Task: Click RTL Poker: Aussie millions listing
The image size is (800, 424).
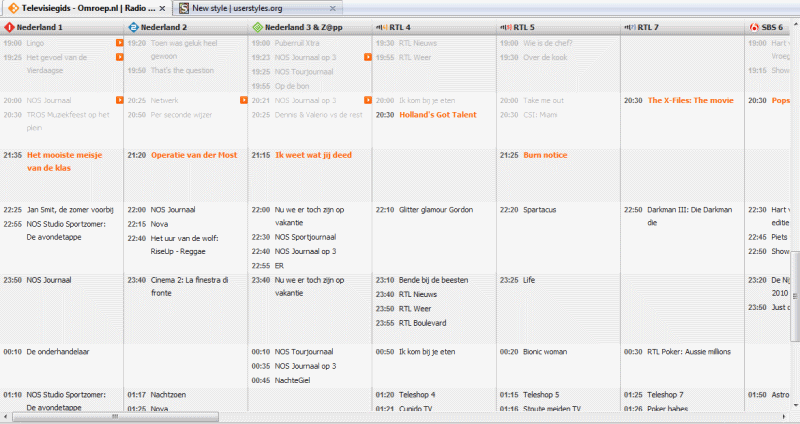Action: (689, 352)
